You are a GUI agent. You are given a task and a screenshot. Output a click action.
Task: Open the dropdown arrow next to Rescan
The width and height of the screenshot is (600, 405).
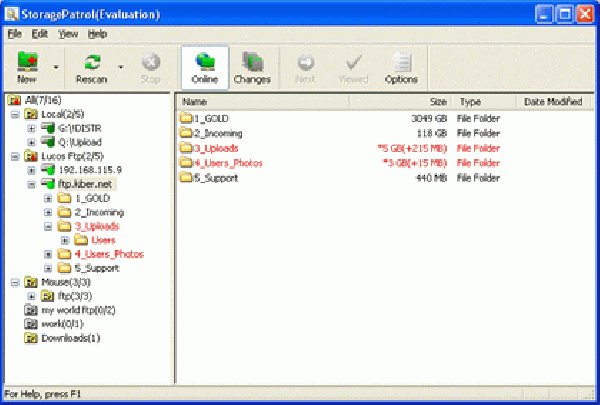pyautogui.click(x=121, y=67)
